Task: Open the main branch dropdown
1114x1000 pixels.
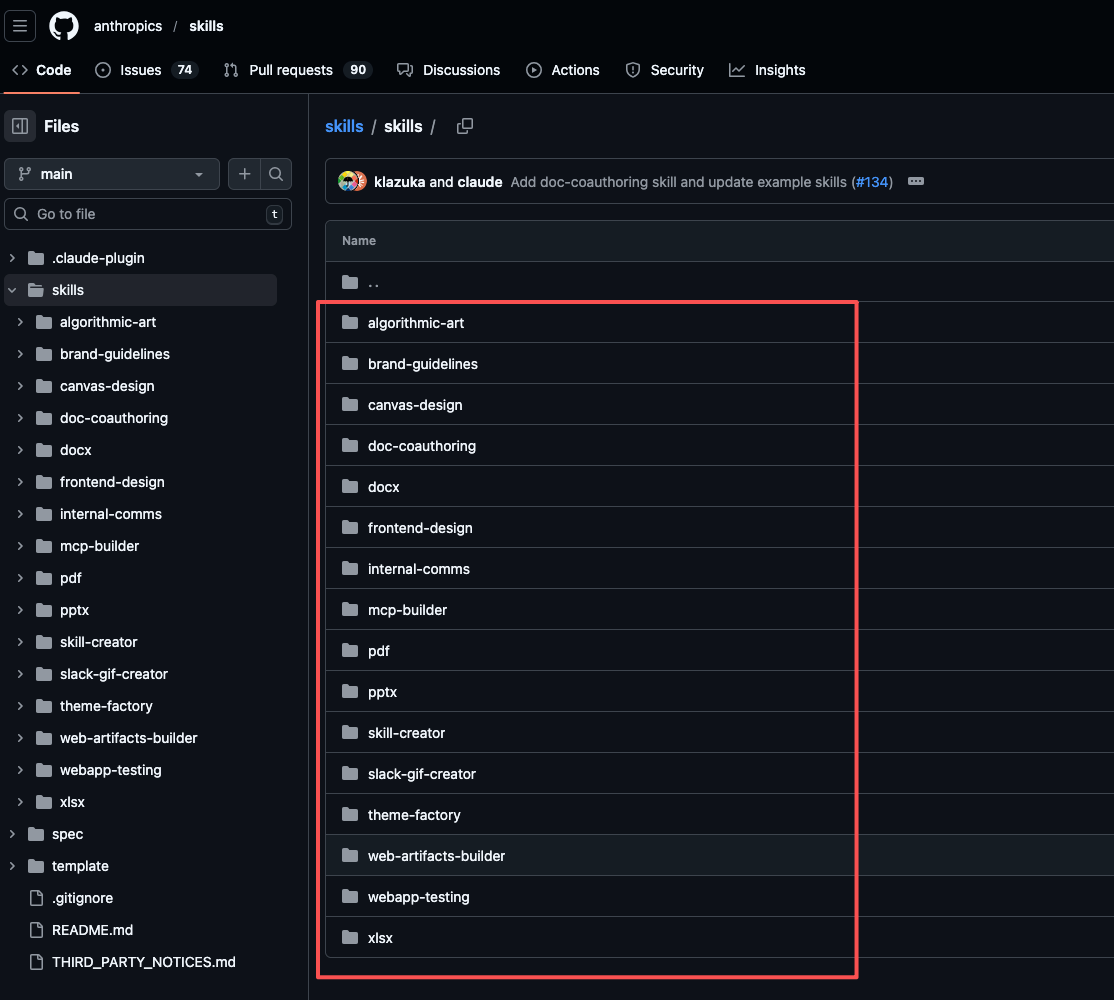Action: (112, 174)
